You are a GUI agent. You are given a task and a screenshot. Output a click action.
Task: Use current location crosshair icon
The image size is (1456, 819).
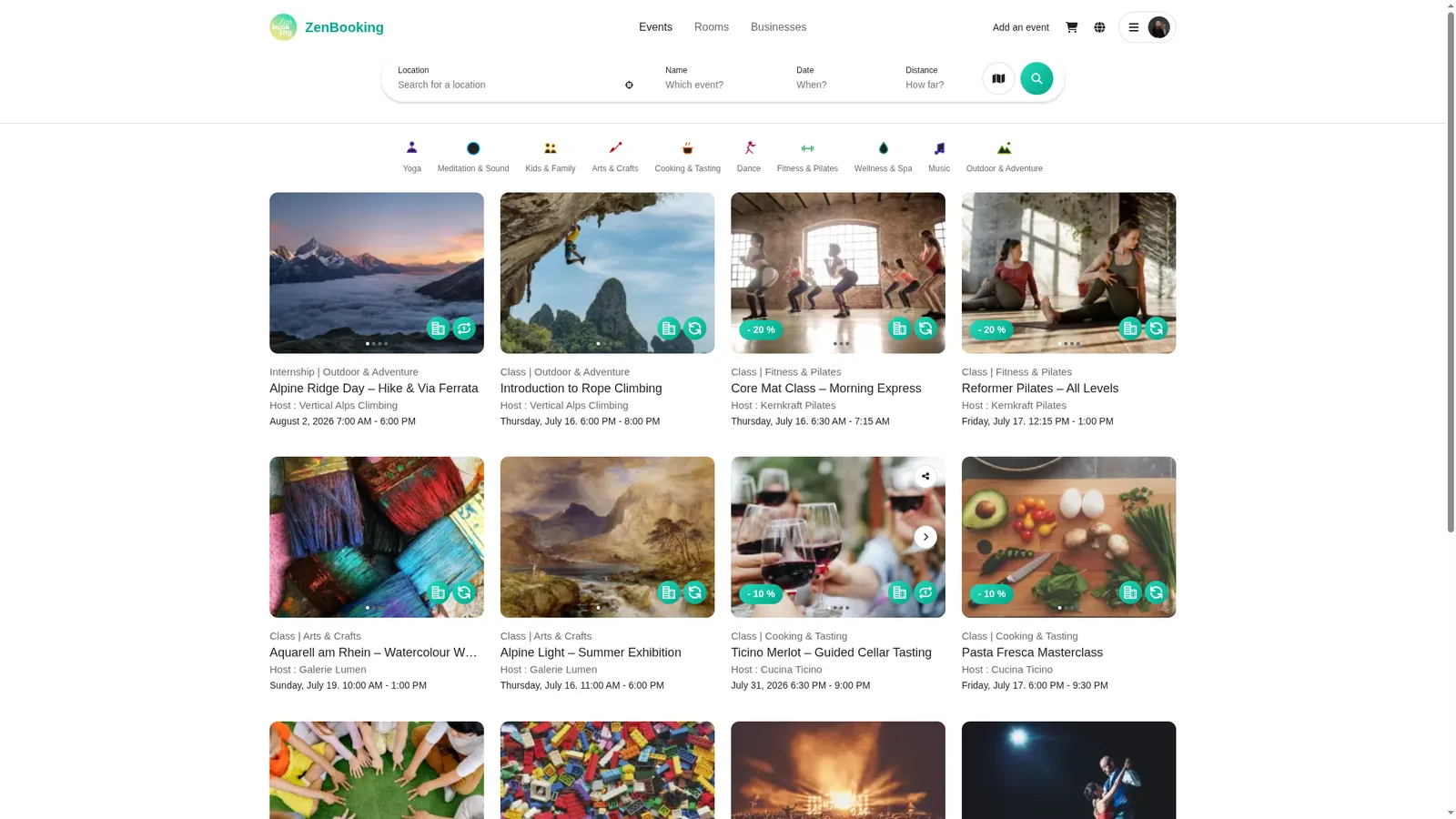[629, 85]
